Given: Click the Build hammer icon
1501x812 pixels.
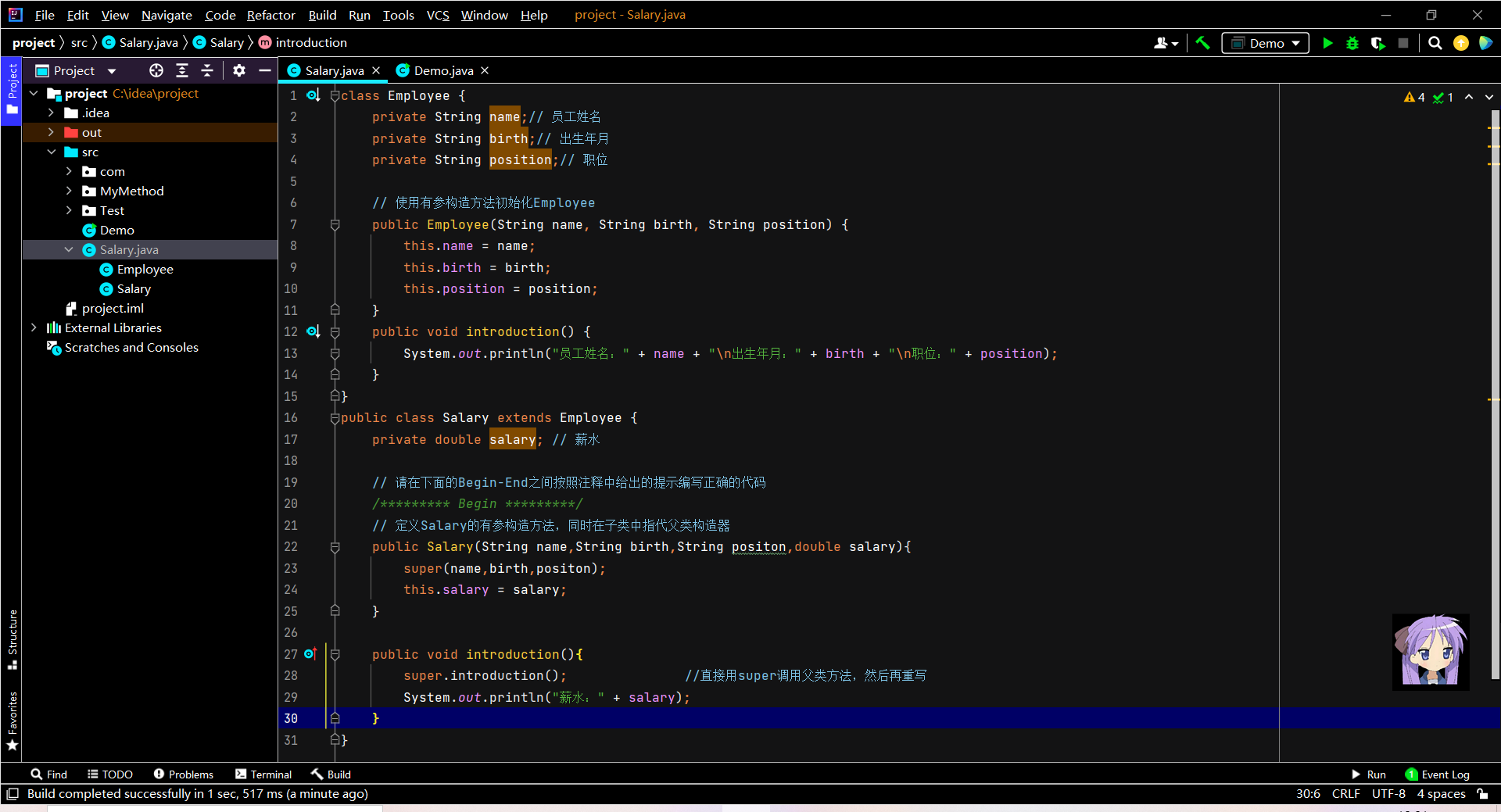Looking at the screenshot, I should [1202, 43].
